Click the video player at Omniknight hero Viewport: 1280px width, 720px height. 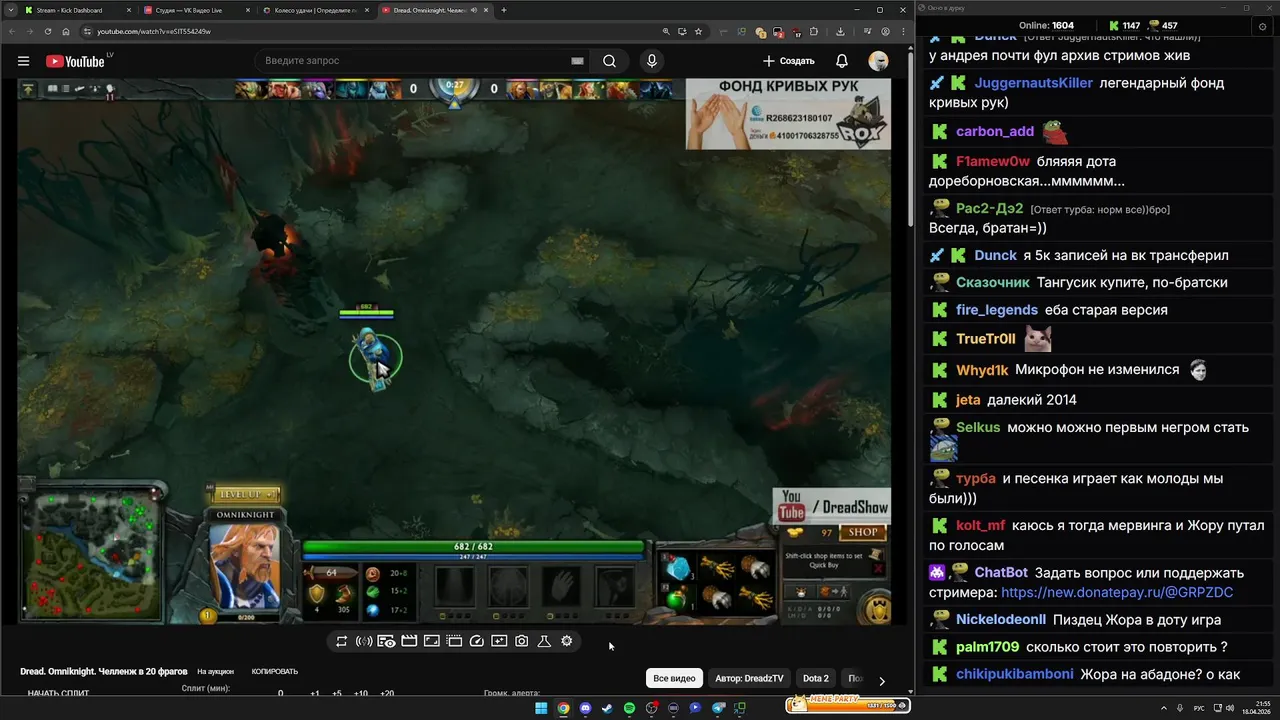[x=375, y=358]
